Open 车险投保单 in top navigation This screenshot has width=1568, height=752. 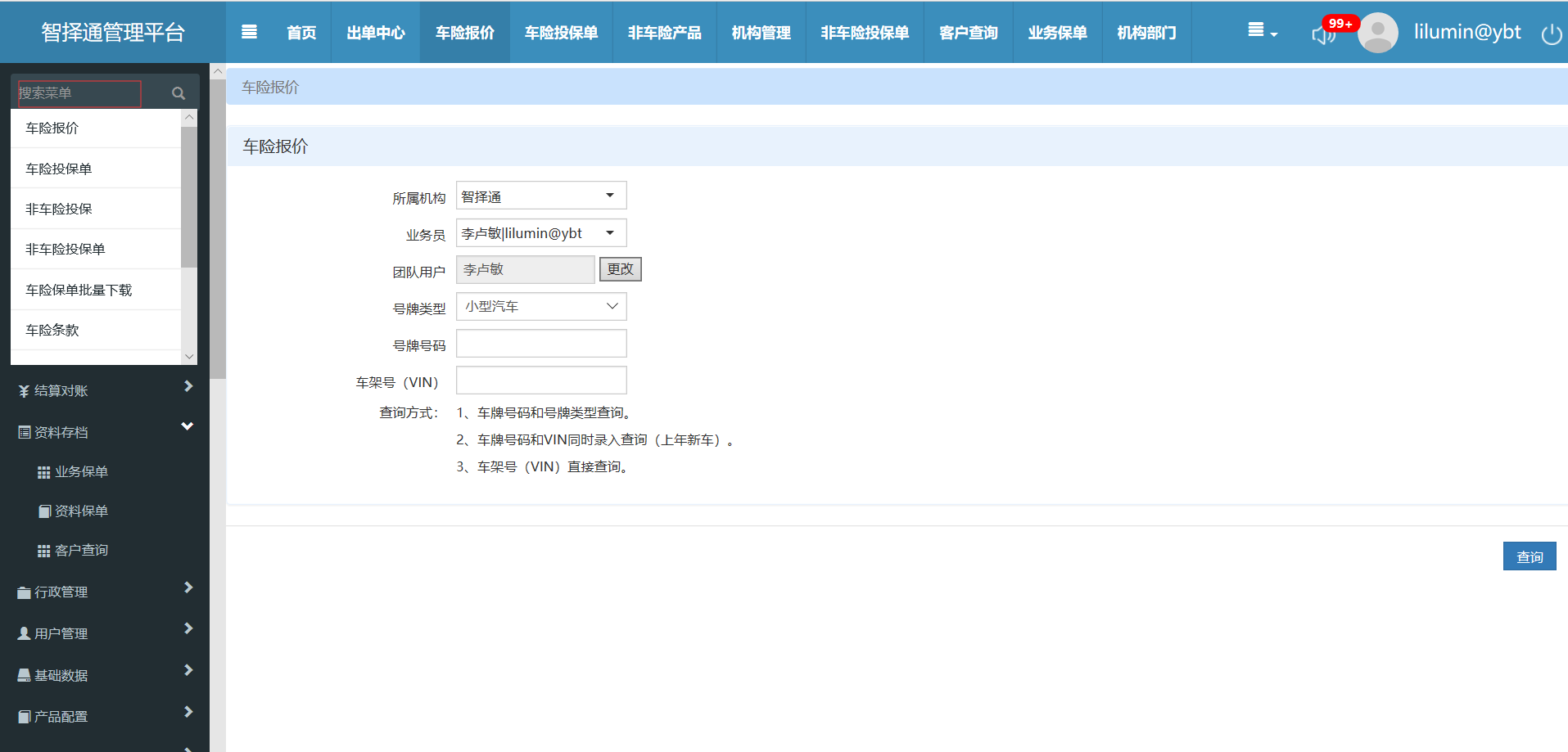pos(561,32)
